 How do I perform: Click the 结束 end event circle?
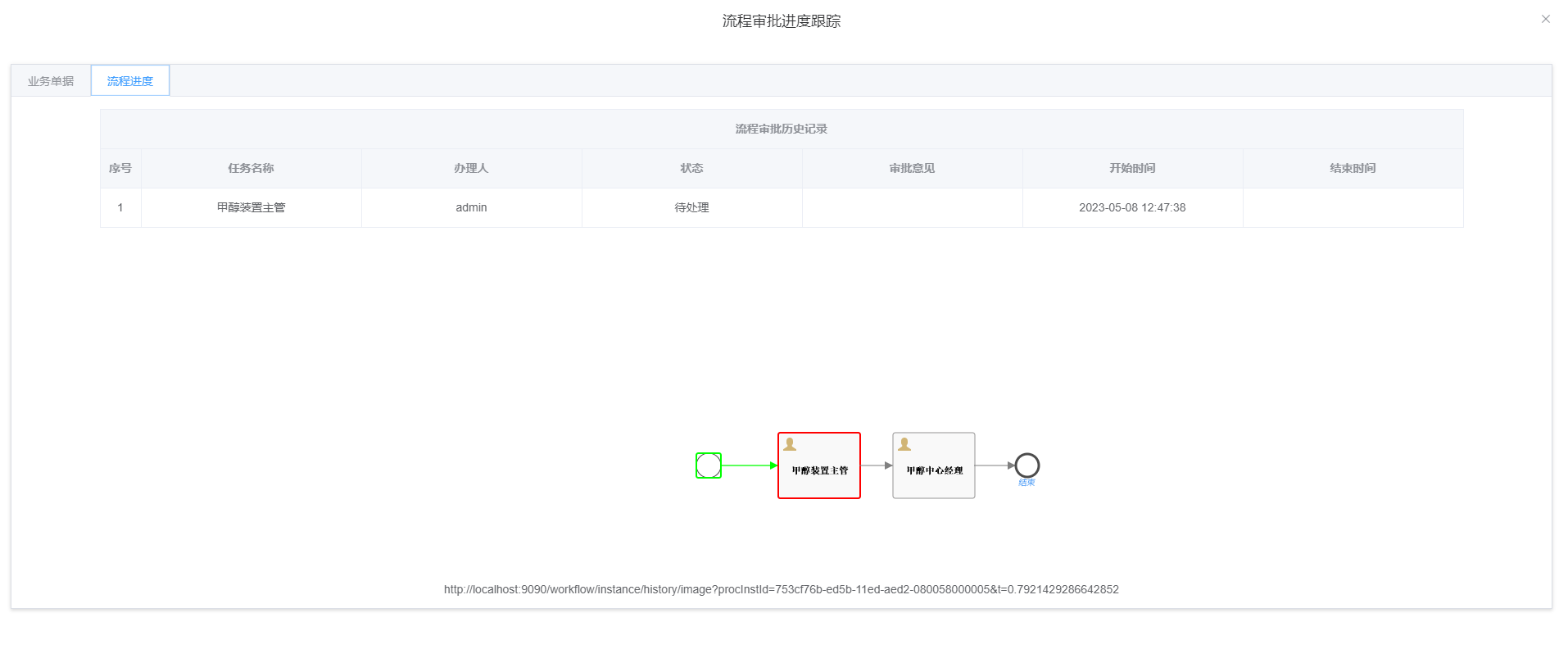(1027, 465)
